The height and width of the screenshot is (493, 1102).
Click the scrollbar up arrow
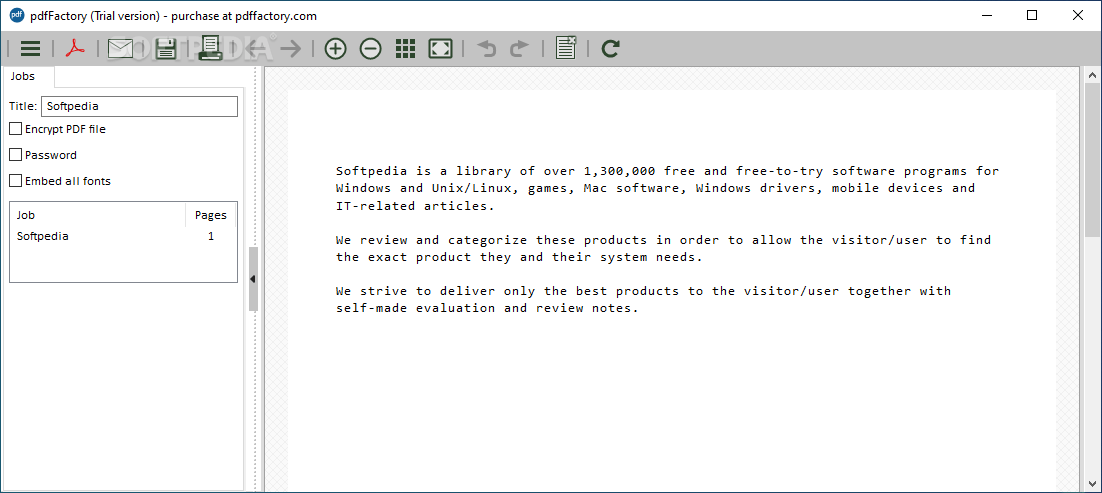1093,75
